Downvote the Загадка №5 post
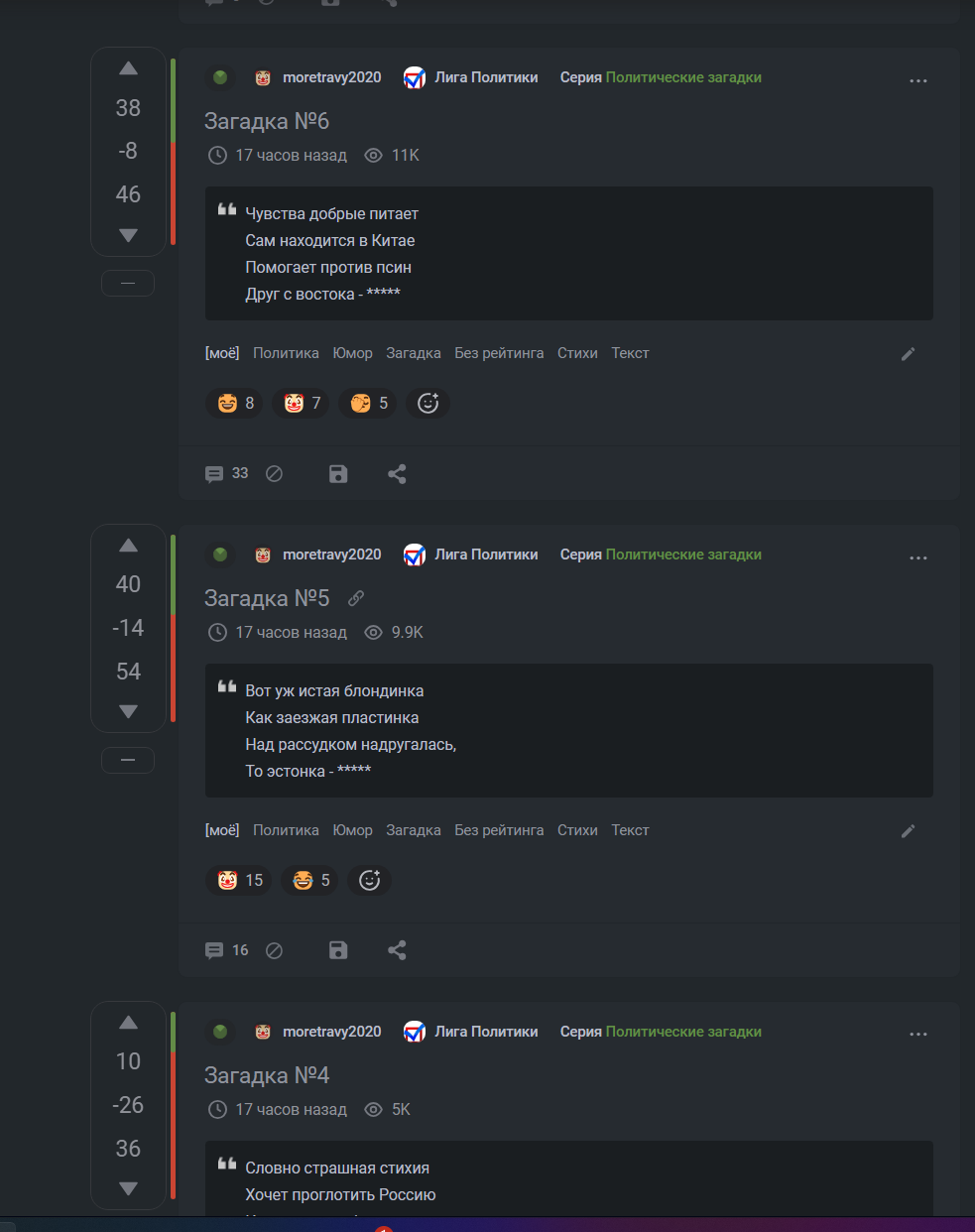975x1232 pixels. coord(128,711)
